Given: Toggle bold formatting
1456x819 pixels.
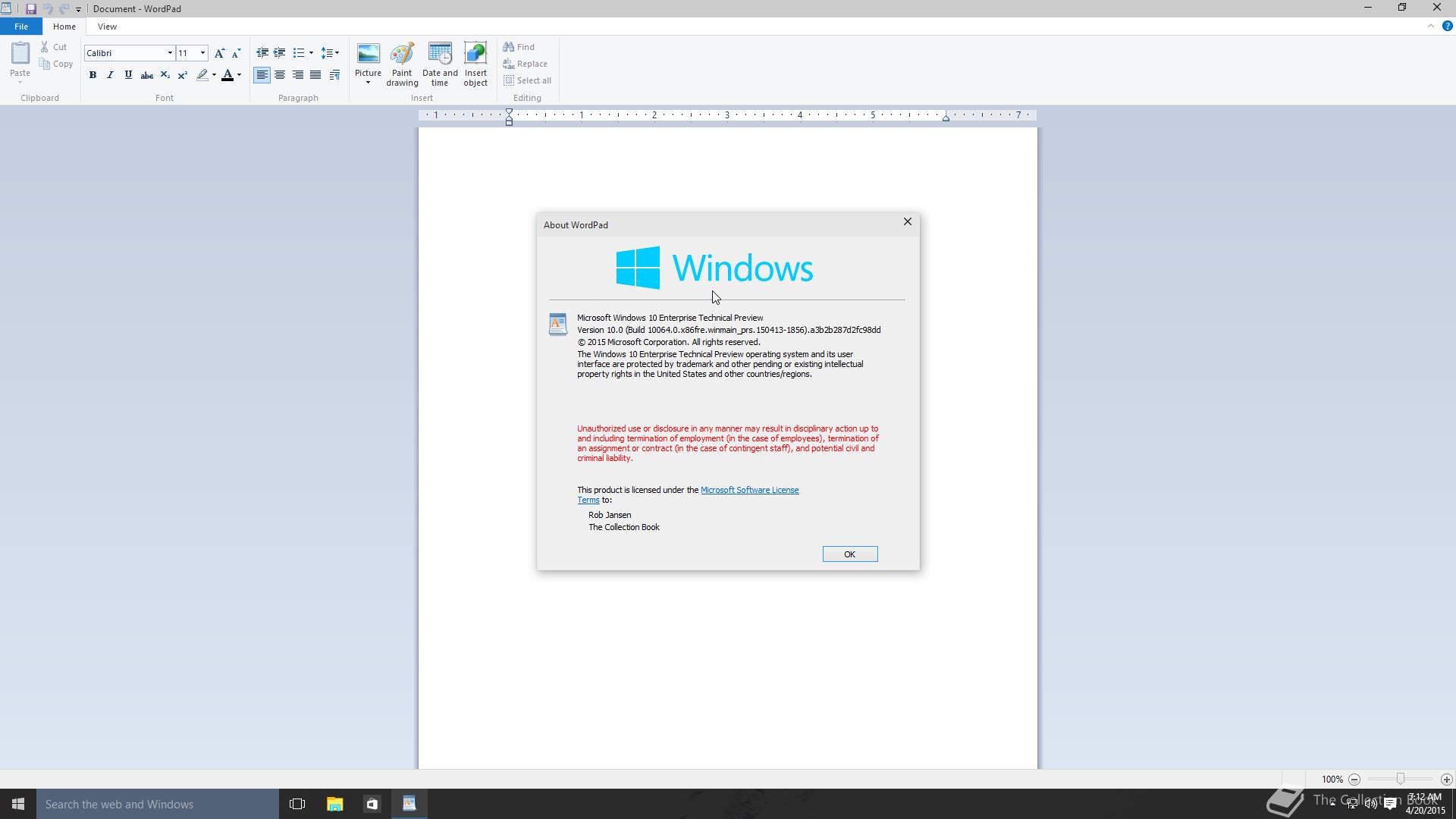Looking at the screenshot, I should (x=93, y=75).
